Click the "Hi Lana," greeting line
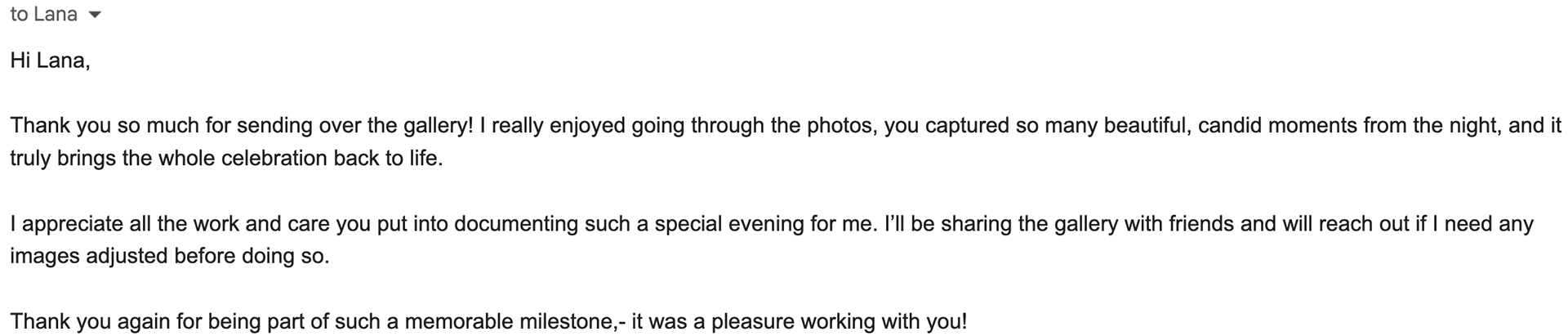Viewport: 1568px width, 336px height. click(50, 60)
